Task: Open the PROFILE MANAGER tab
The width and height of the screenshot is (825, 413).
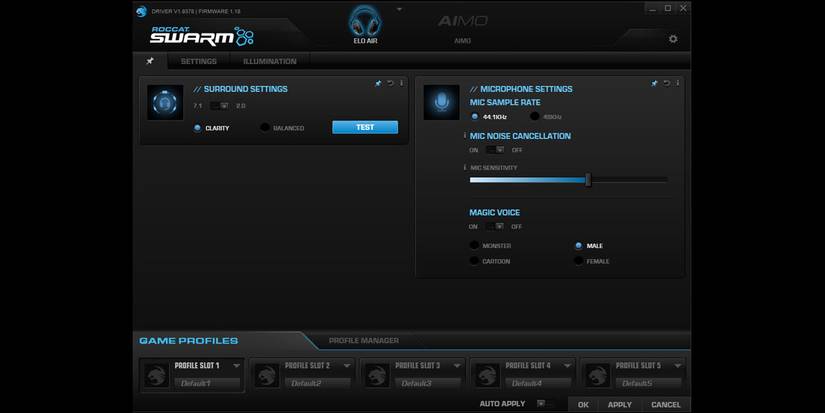Action: click(x=364, y=340)
